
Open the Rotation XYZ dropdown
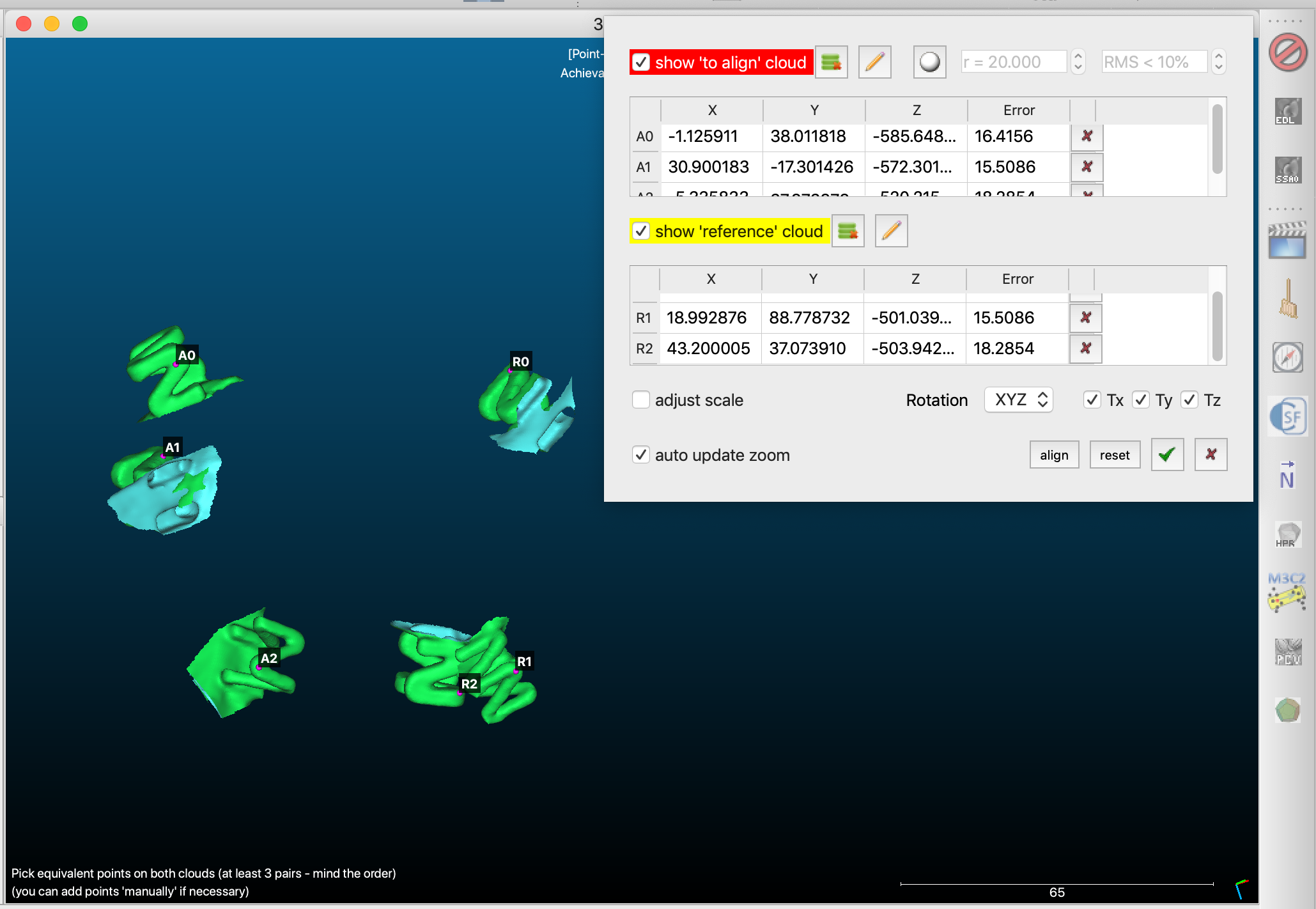pyautogui.click(x=1019, y=400)
